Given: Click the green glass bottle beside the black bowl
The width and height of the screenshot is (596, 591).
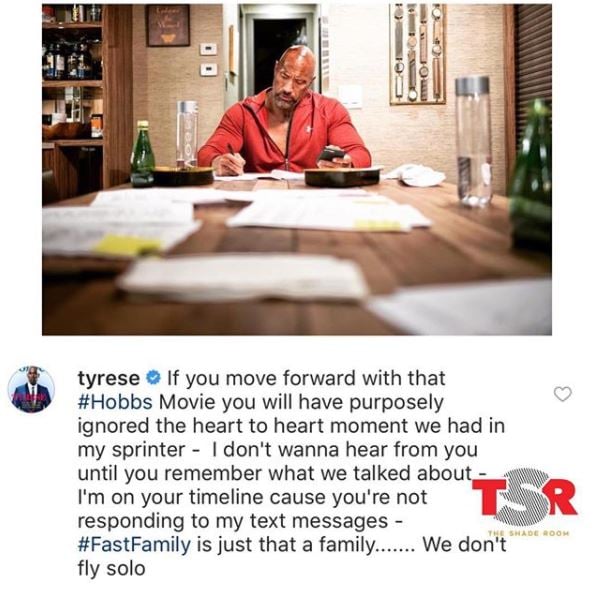Looking at the screenshot, I should tap(142, 154).
